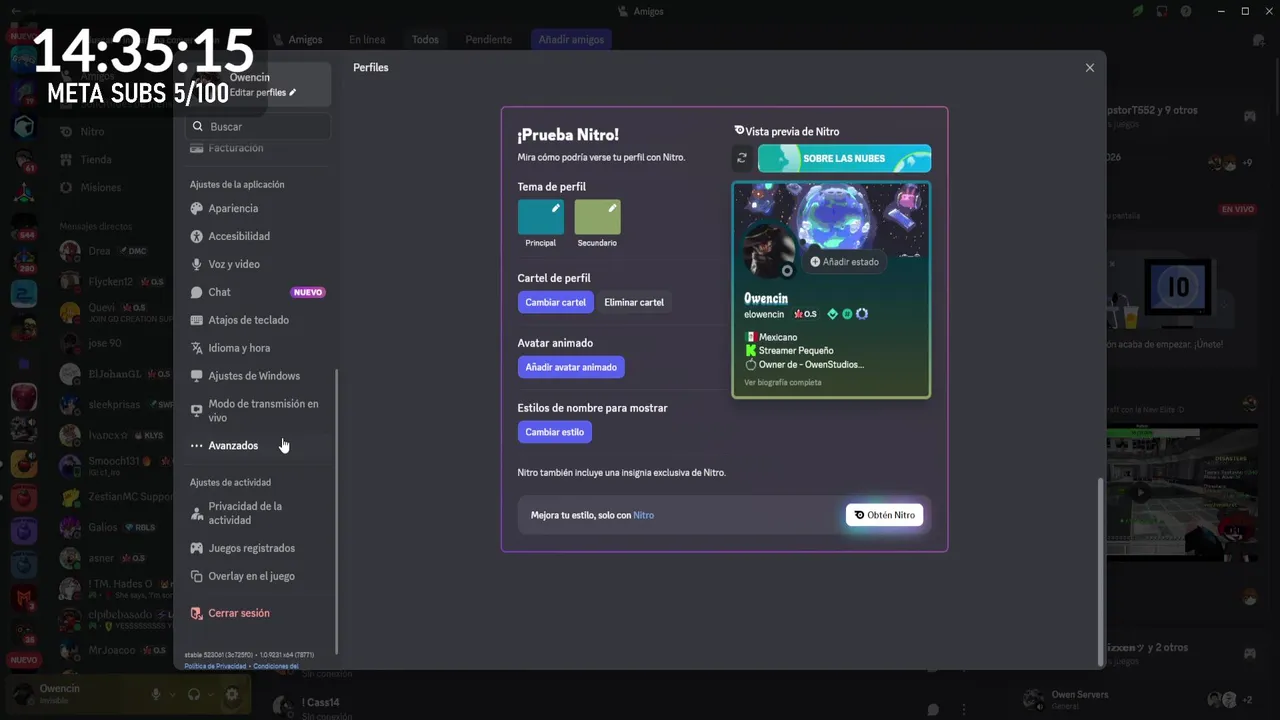Click the Avanzados three-dots icon
Screen dimensions: 1280x720
click(x=197, y=446)
